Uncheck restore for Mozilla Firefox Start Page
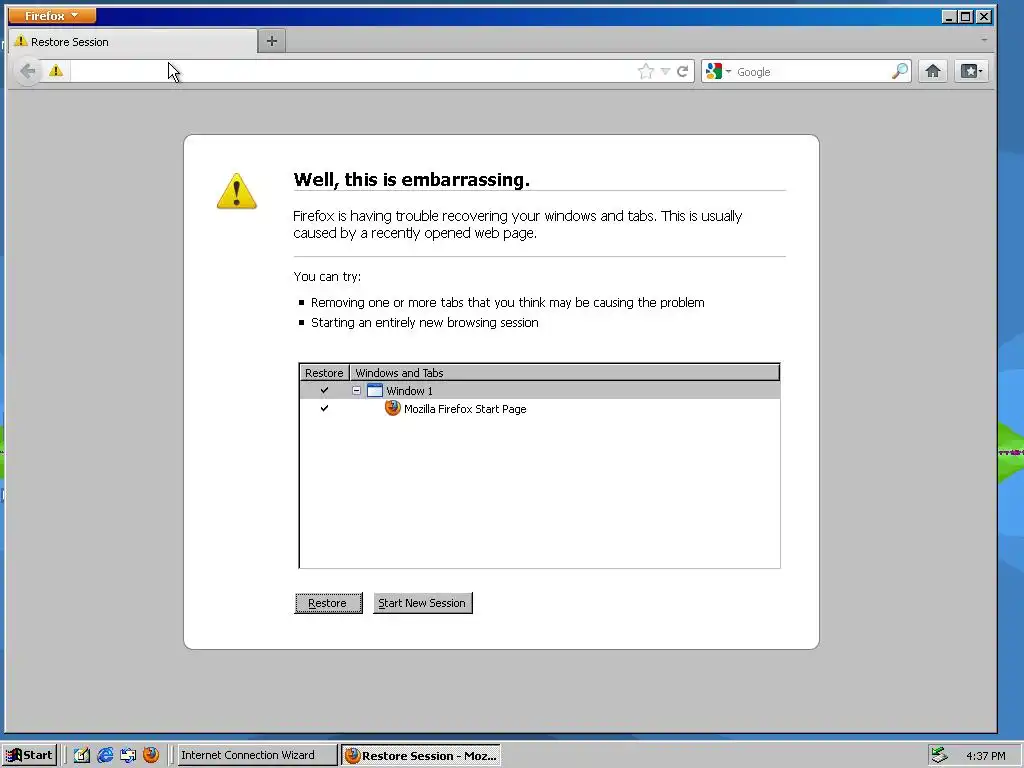The height and width of the screenshot is (768, 1024). click(324, 408)
